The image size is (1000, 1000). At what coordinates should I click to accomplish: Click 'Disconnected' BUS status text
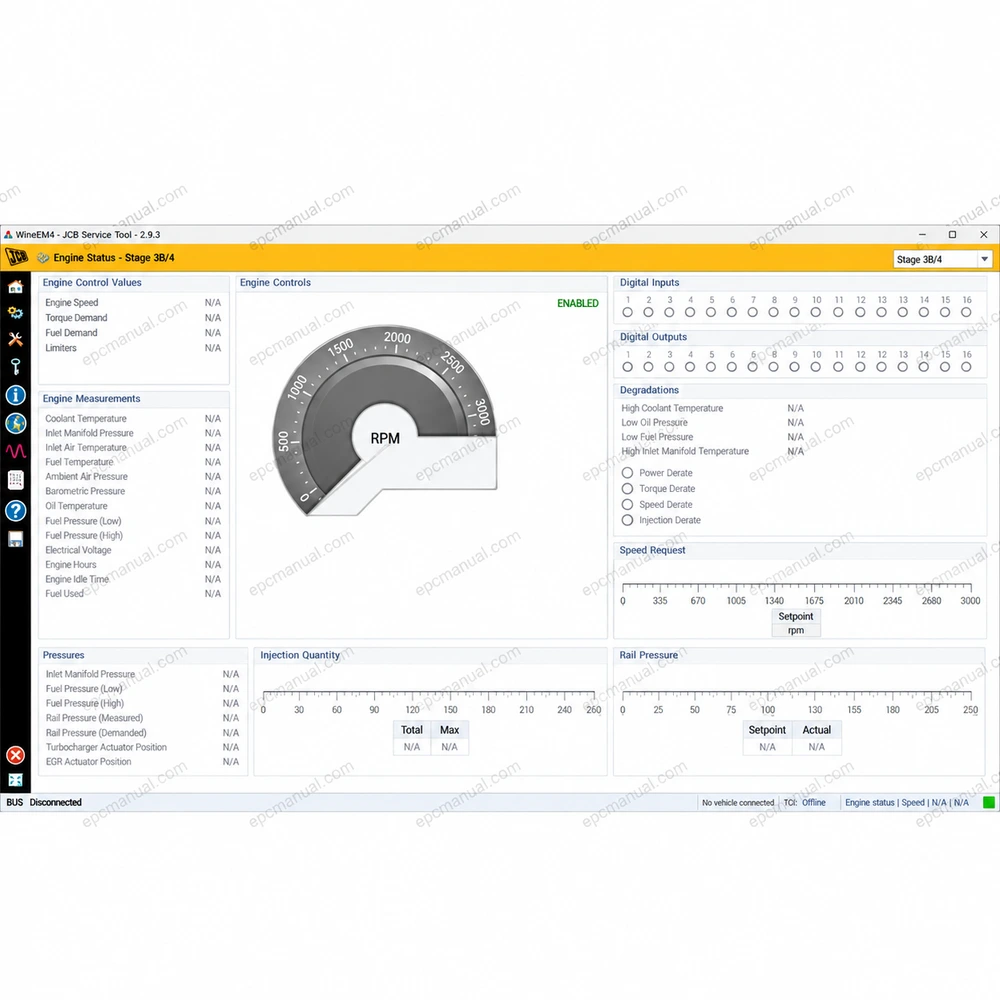pyautogui.click(x=55, y=802)
